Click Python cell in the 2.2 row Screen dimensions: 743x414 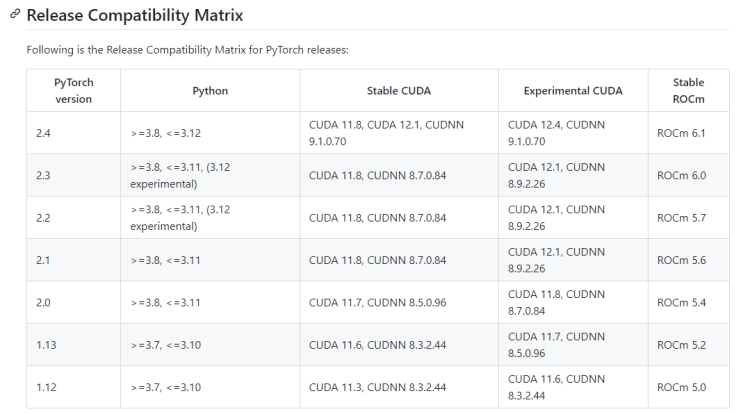coord(210,218)
